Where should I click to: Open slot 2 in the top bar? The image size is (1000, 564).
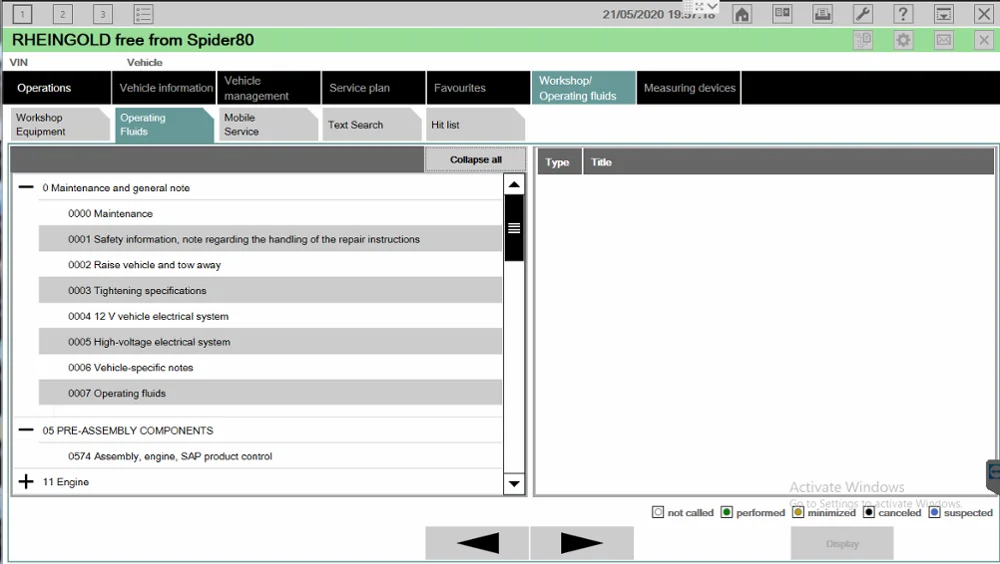coord(62,14)
